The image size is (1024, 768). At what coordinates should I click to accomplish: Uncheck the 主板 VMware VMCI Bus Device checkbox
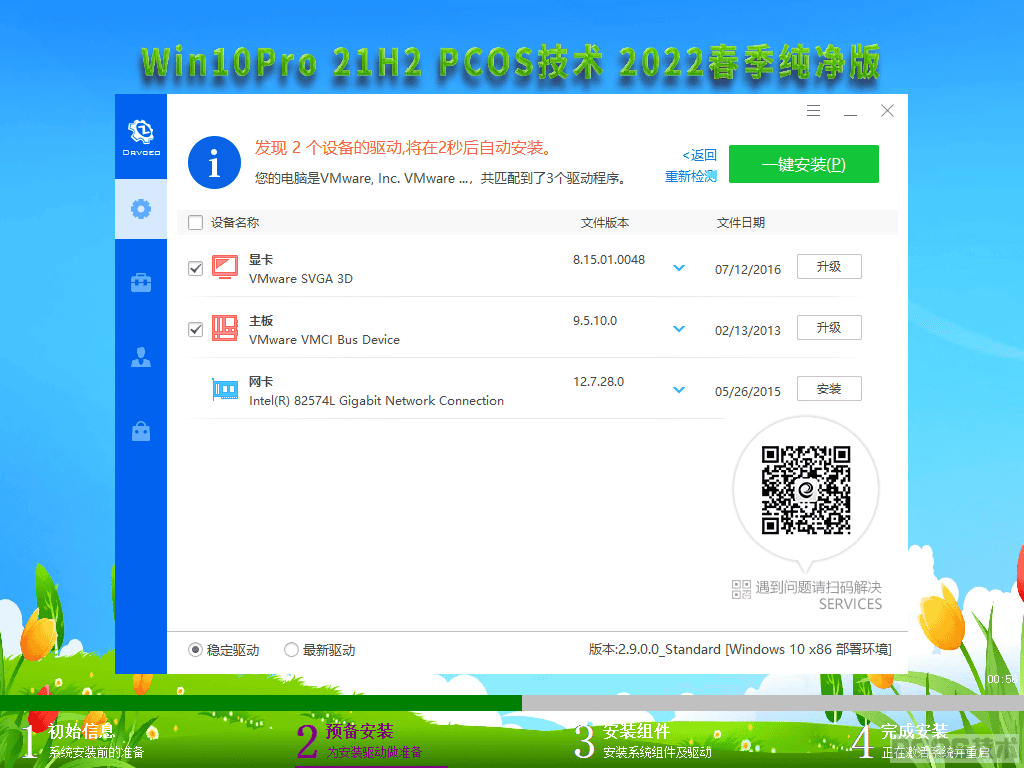195,329
